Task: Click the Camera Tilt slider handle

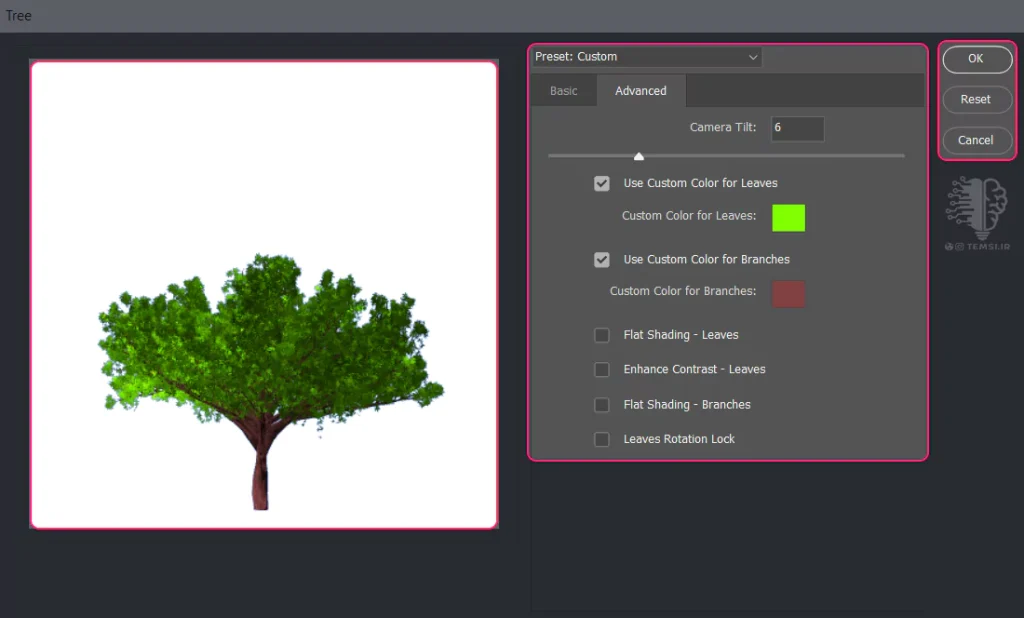Action: click(639, 156)
